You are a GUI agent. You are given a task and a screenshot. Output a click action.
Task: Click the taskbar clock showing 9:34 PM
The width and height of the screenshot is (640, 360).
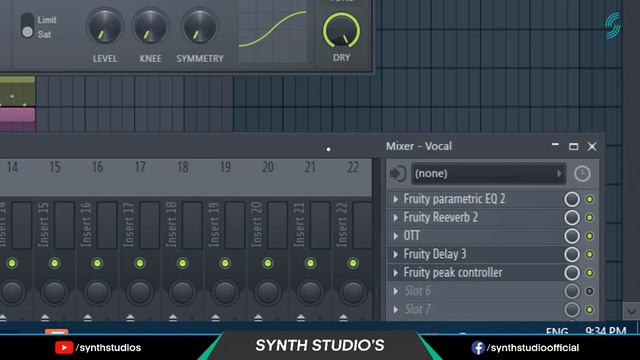point(605,330)
